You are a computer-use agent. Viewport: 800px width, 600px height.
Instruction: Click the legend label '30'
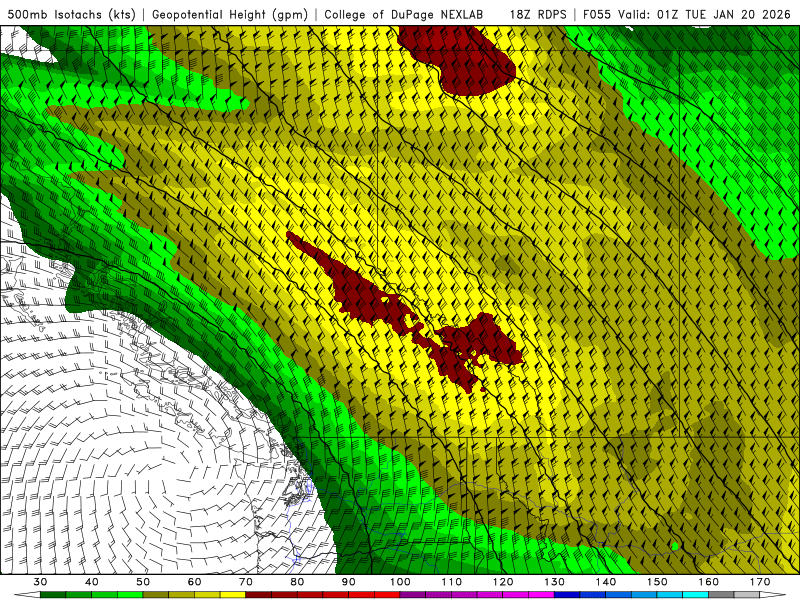pyautogui.click(x=40, y=582)
